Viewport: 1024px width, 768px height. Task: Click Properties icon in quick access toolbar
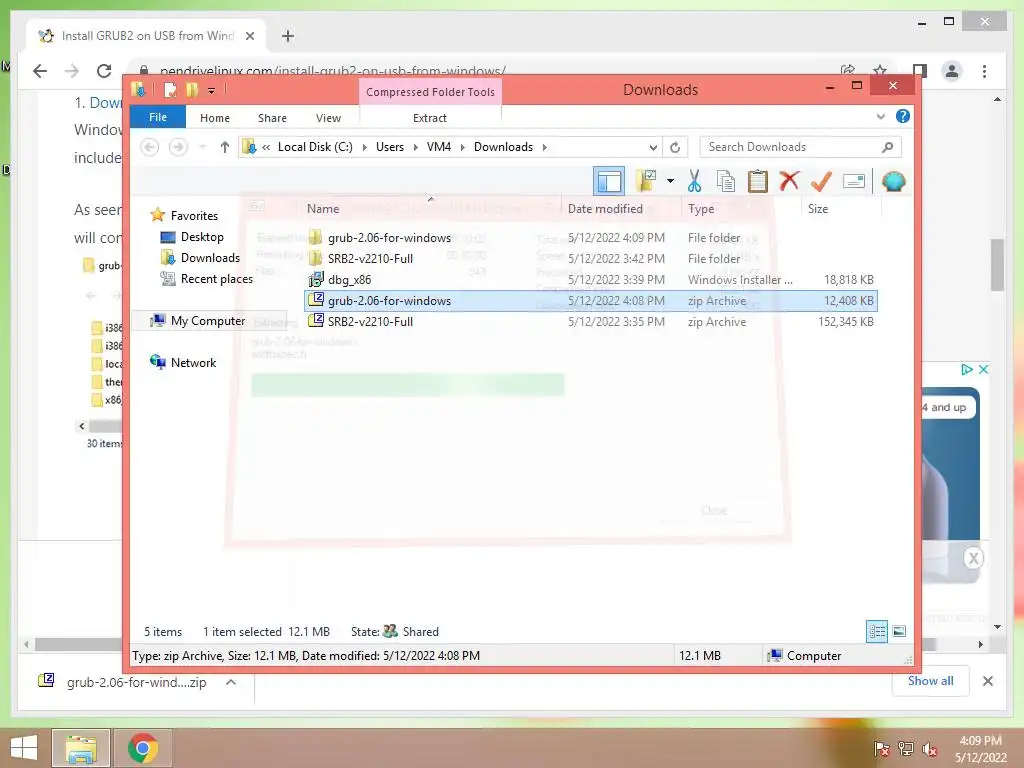pyautogui.click(x=170, y=90)
